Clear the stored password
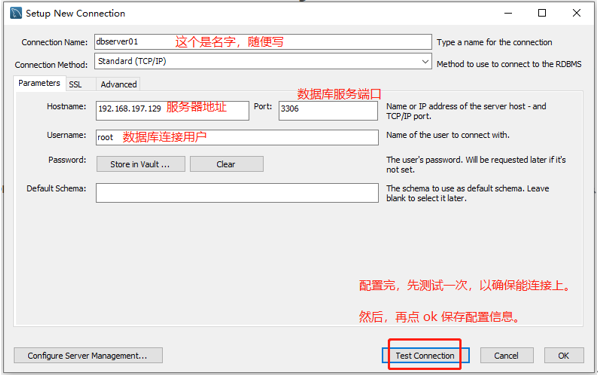598x375 pixels. (227, 164)
